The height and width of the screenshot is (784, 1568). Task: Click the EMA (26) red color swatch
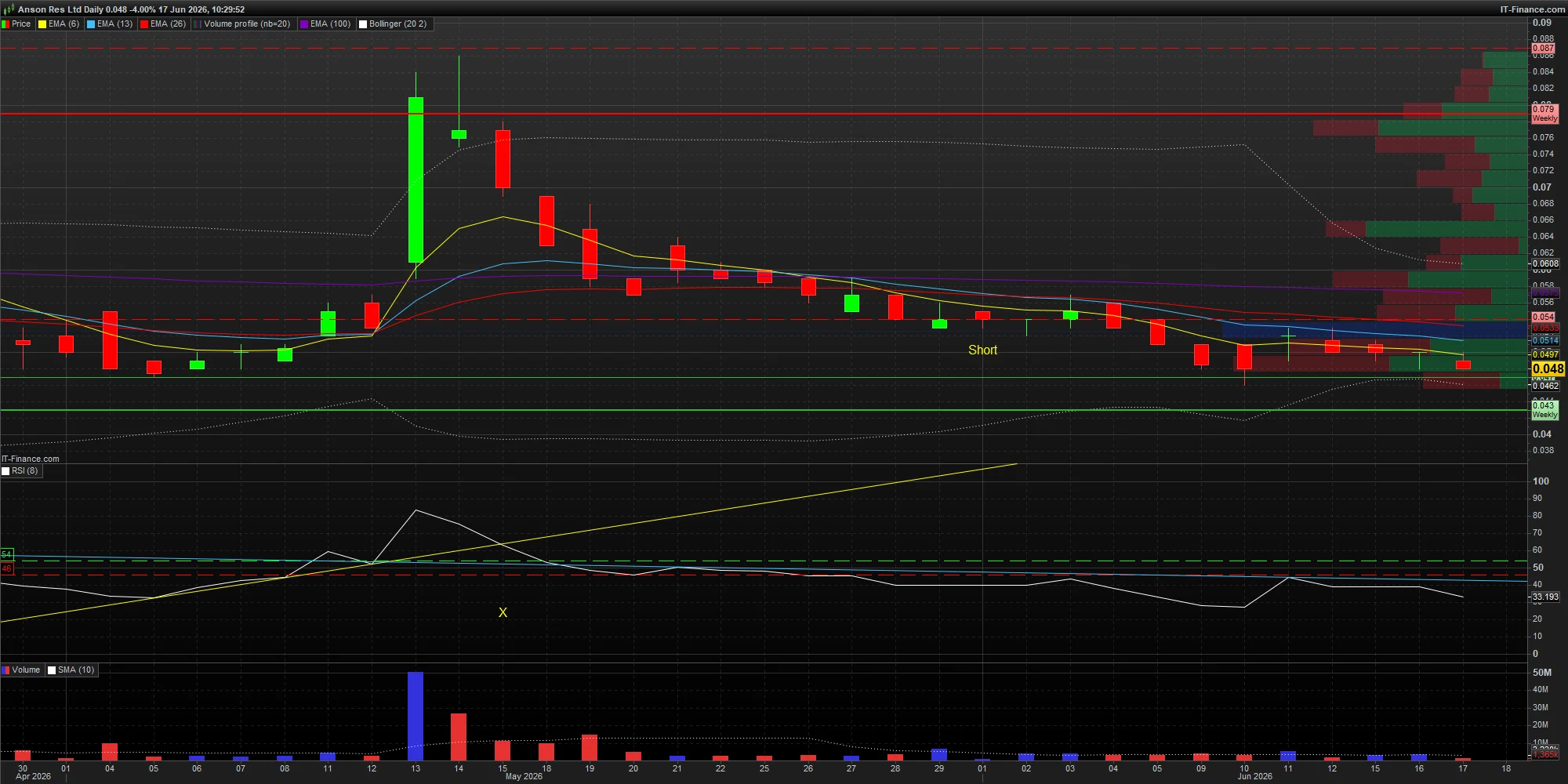tap(144, 24)
